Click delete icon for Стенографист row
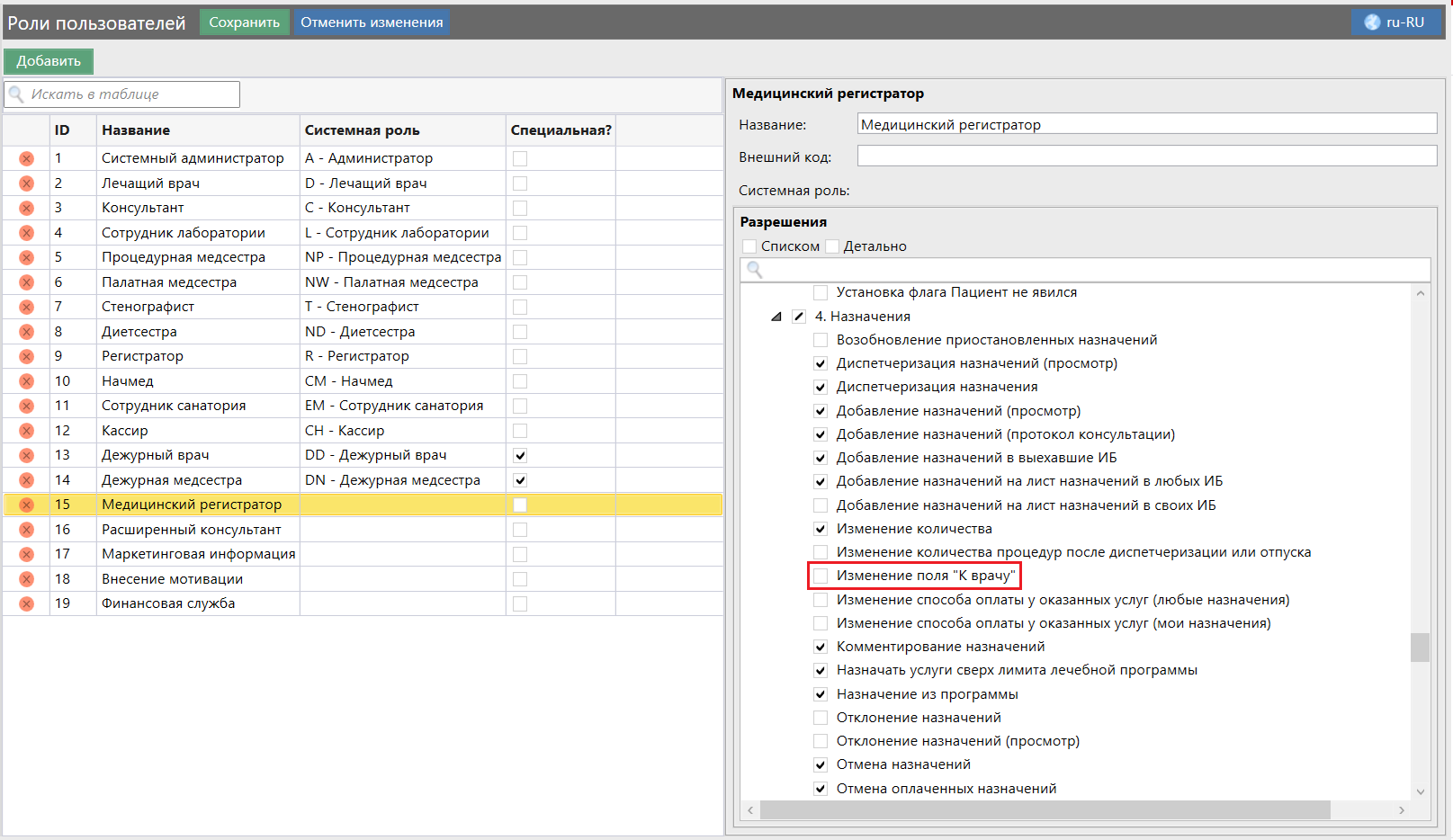Image resolution: width=1453 pixels, height=840 pixels. coord(26,307)
